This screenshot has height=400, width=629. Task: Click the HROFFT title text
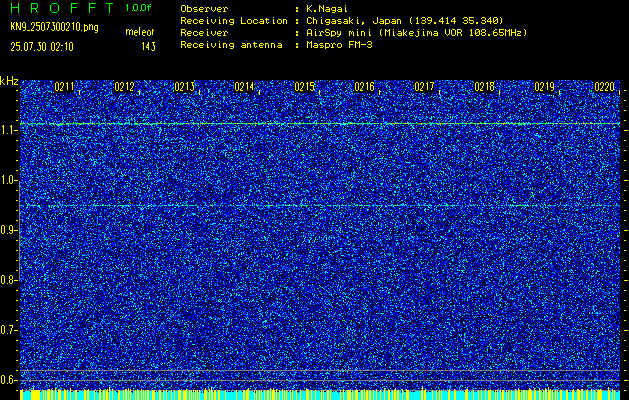62,8
